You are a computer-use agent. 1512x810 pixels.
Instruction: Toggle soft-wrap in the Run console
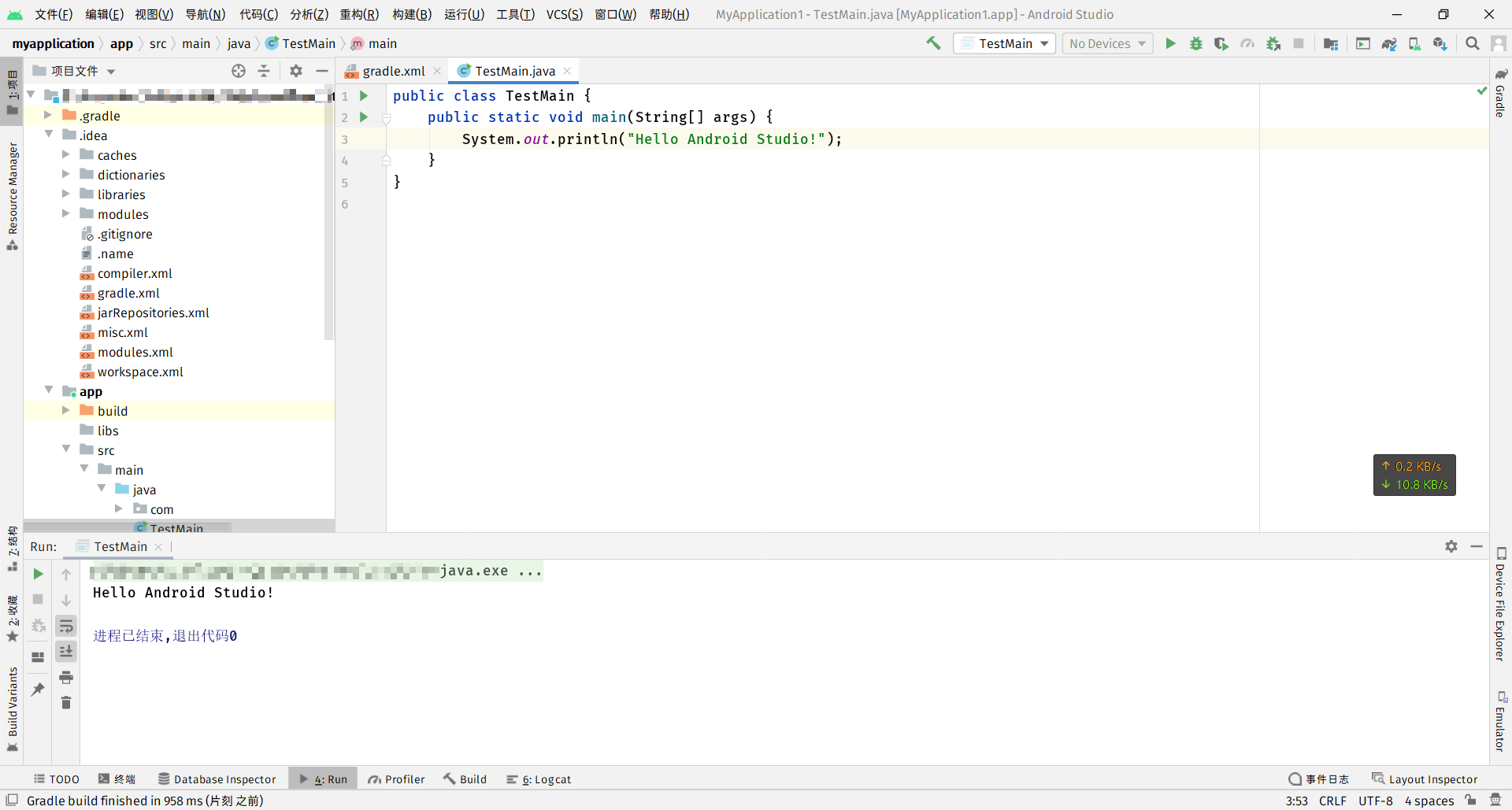point(66,626)
